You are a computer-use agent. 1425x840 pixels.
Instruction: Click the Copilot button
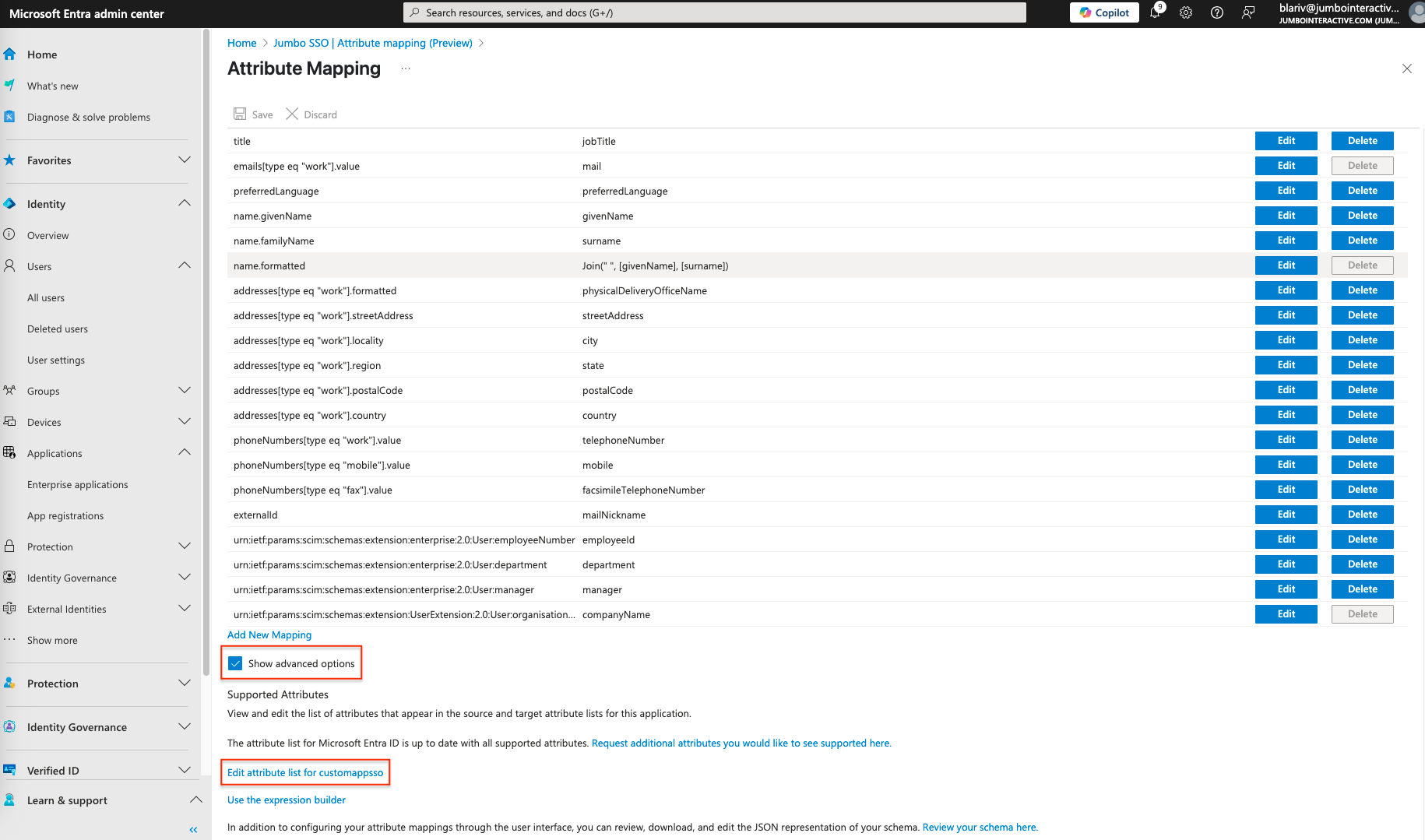(1104, 12)
